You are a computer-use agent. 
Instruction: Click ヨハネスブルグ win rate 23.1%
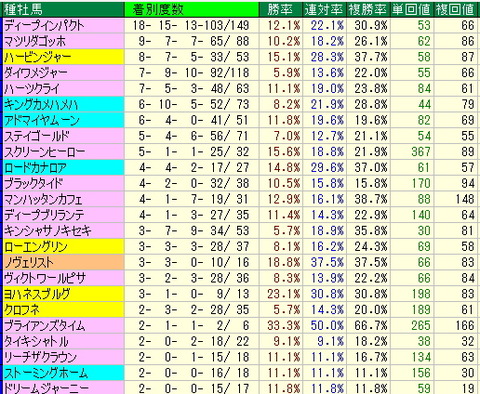pyautogui.click(x=284, y=294)
